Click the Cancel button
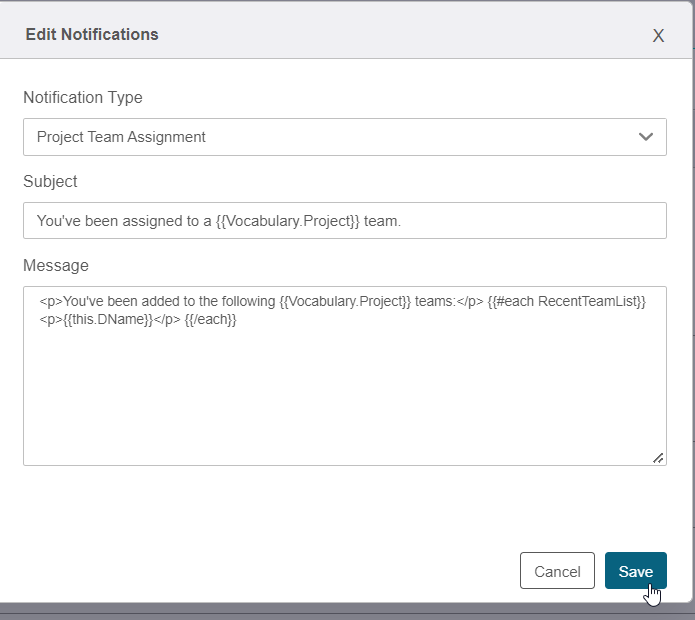The width and height of the screenshot is (695, 620). (x=557, y=571)
